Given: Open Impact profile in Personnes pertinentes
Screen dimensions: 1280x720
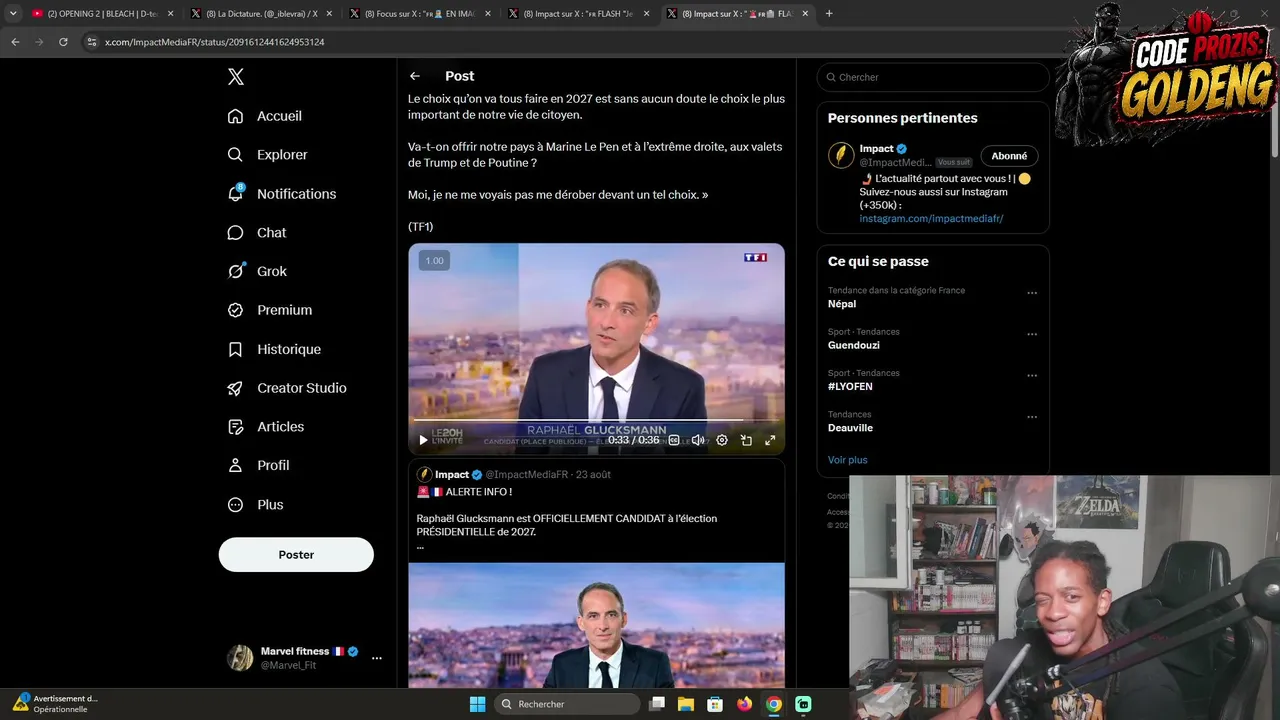Looking at the screenshot, I should click(x=876, y=149).
